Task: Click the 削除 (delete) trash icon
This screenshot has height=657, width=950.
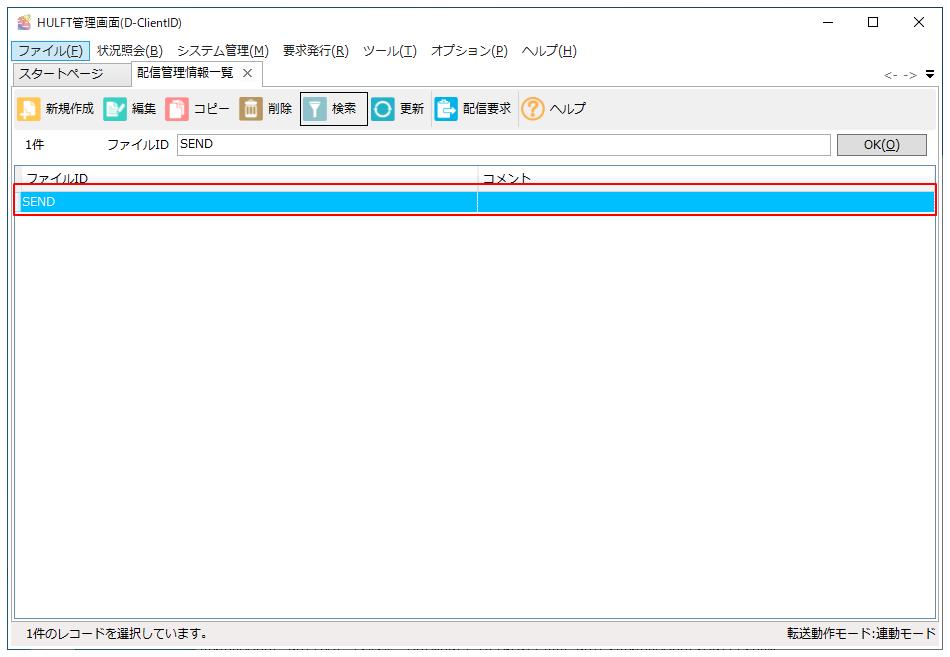Action: pos(251,109)
